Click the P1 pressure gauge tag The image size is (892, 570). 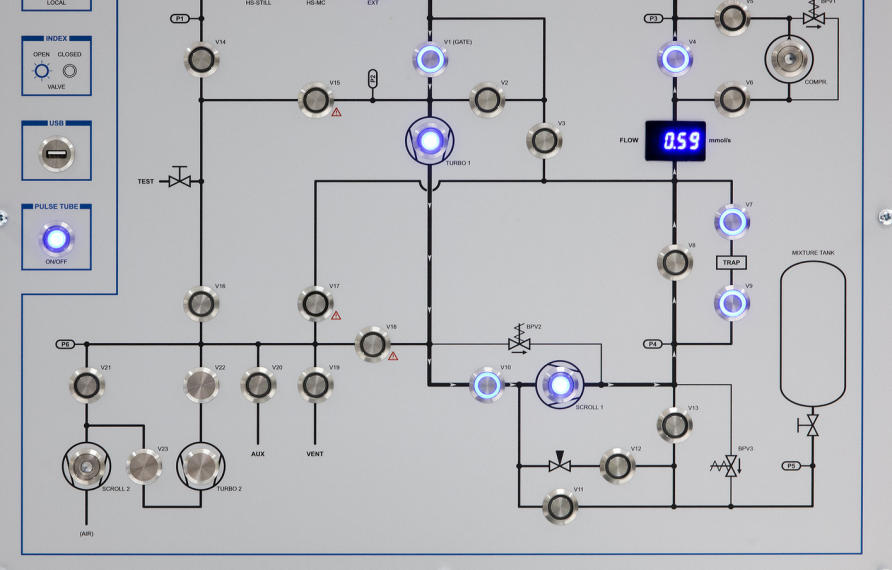pyautogui.click(x=180, y=19)
